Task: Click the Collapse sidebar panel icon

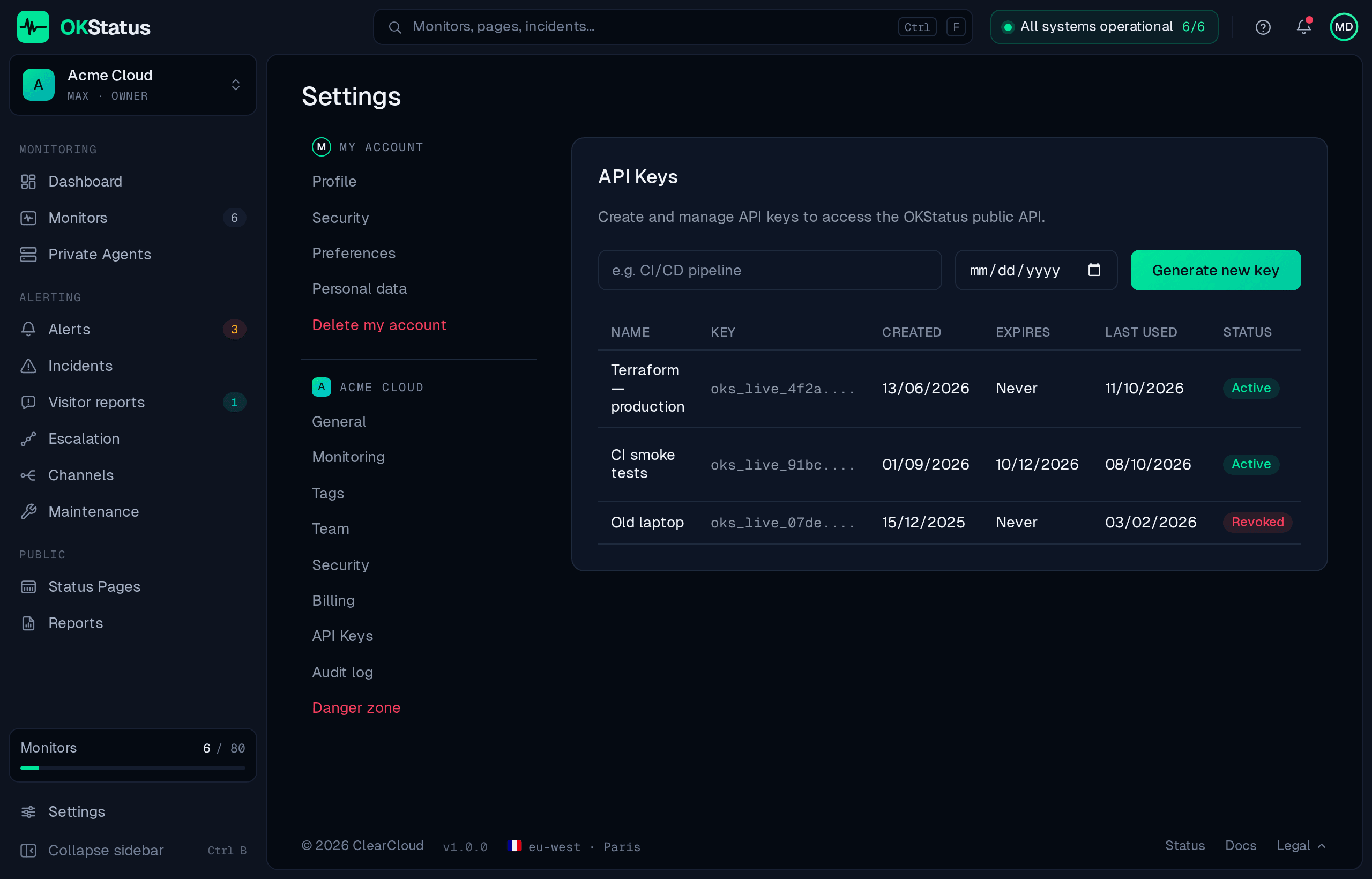Action: (28, 851)
